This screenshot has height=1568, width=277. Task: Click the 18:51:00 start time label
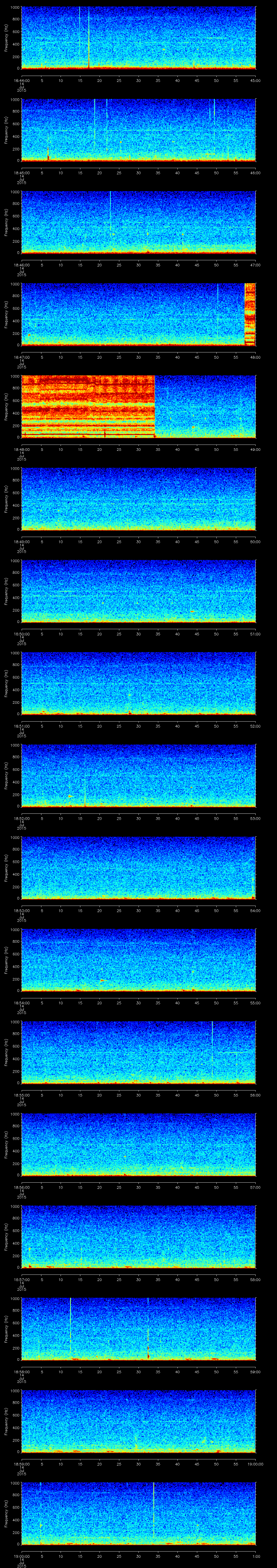click(x=22, y=726)
